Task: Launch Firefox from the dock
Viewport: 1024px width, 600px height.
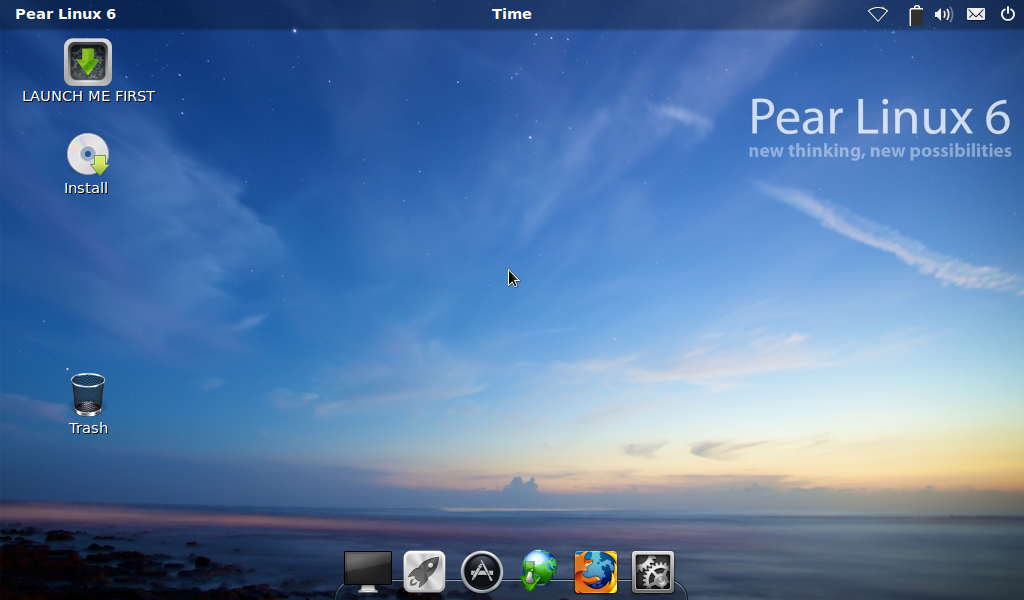Action: pos(596,572)
